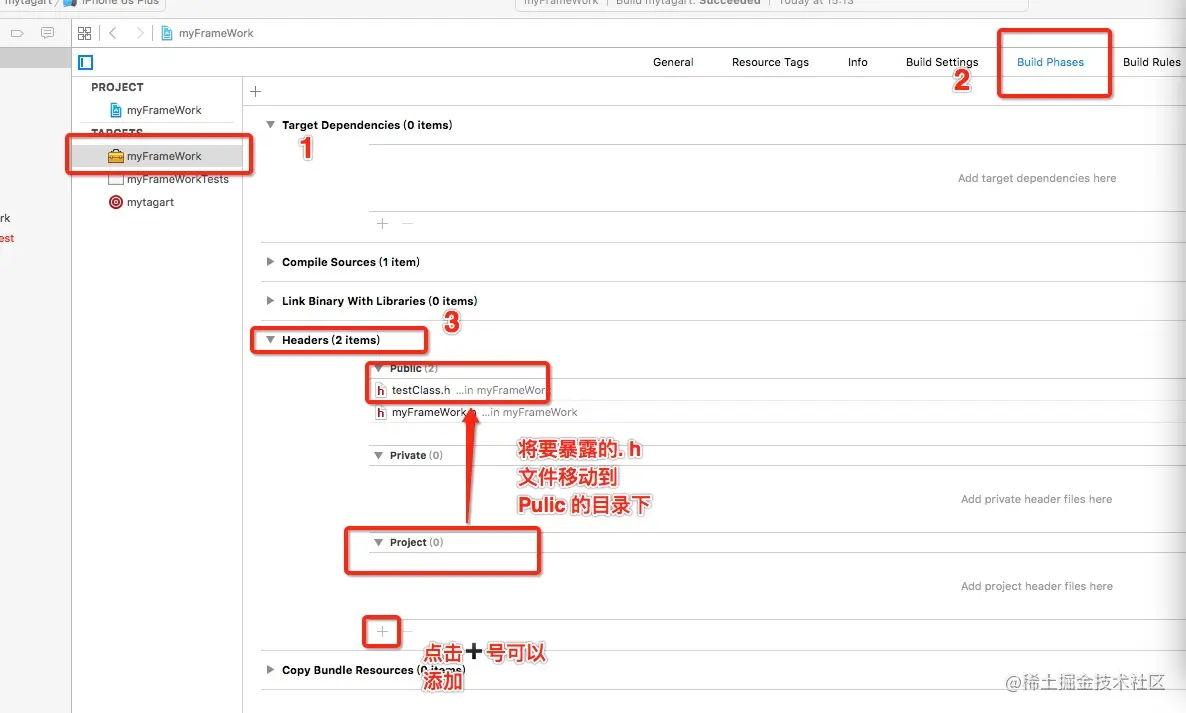Click the mytagart target bullseye icon

tap(116, 202)
